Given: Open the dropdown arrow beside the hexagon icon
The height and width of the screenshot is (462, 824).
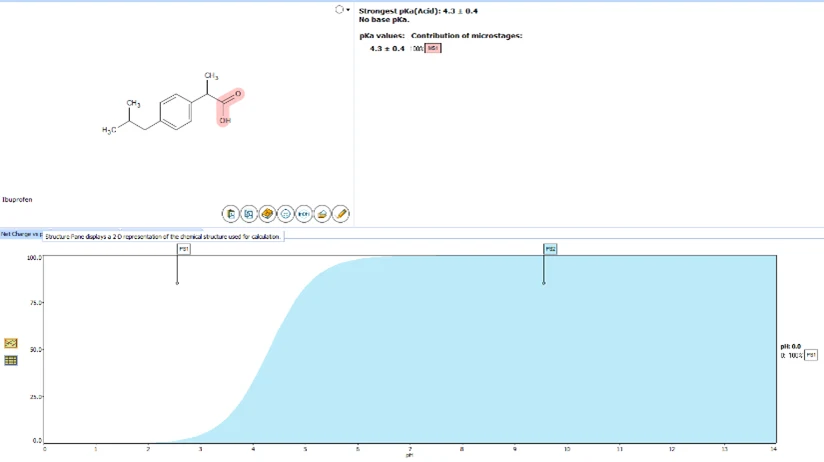Looking at the screenshot, I should pyautogui.click(x=348, y=9).
